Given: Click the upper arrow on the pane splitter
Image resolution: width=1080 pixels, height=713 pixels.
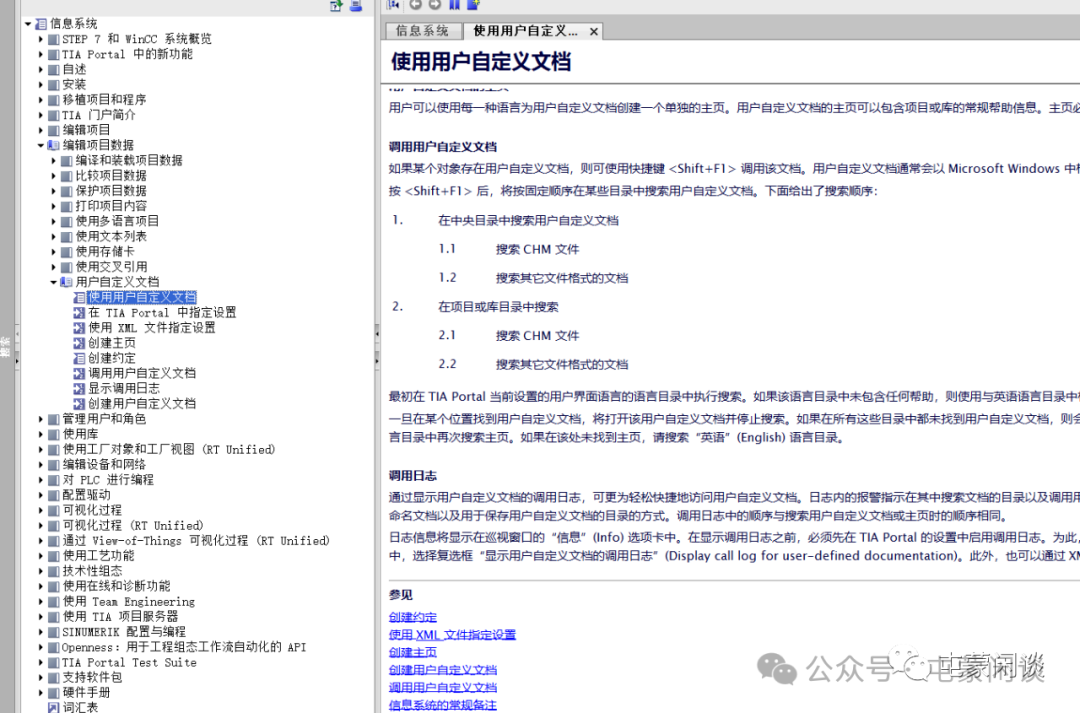Looking at the screenshot, I should click(x=377, y=333).
